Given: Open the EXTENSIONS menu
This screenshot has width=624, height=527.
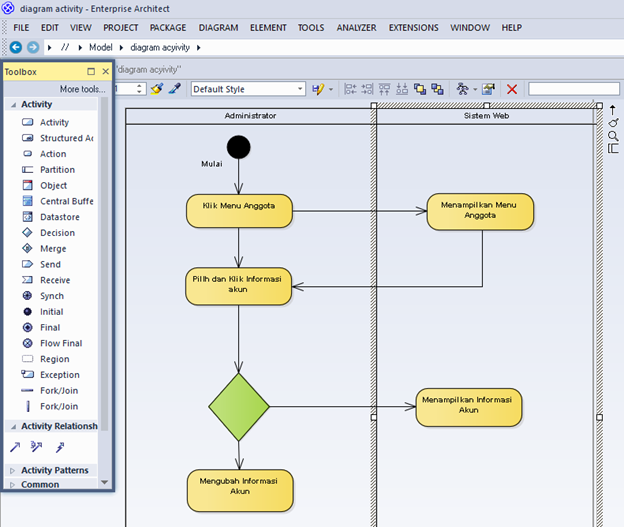Looking at the screenshot, I should point(413,28).
